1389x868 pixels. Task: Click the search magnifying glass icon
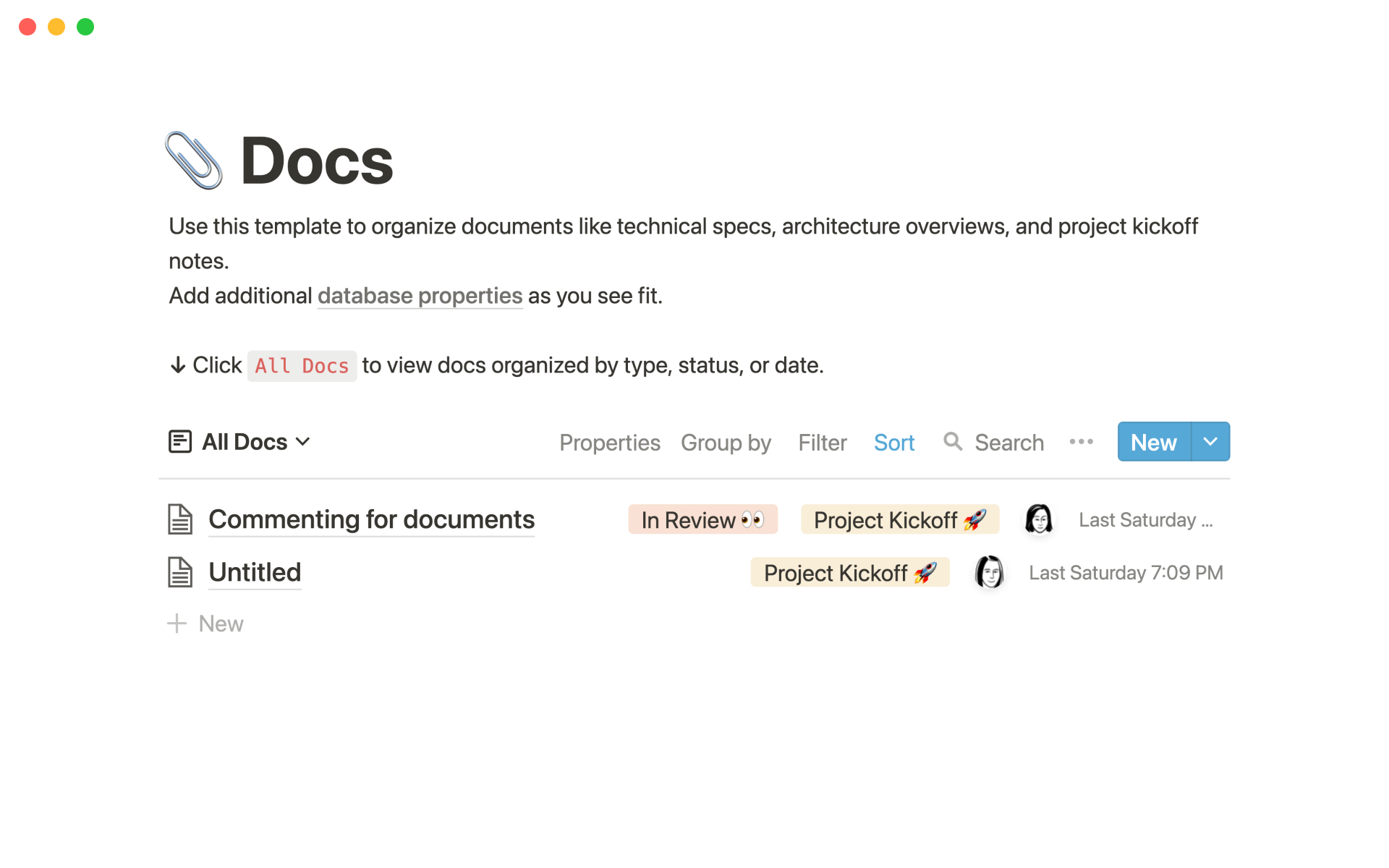(x=953, y=441)
